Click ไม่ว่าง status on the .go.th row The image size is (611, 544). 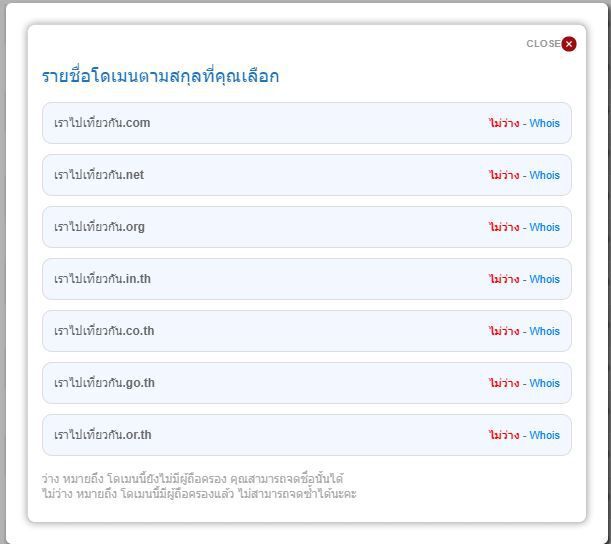504,383
